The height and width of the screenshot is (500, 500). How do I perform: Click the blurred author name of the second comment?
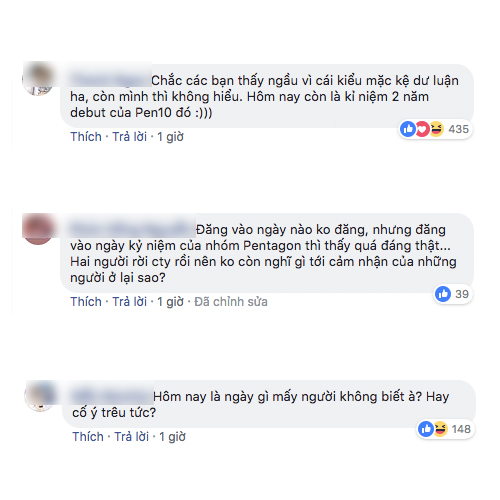(132, 229)
